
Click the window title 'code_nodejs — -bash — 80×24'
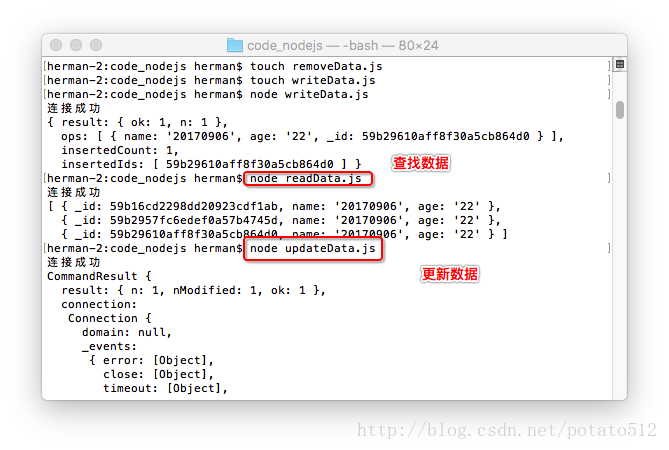pyautogui.click(x=343, y=46)
